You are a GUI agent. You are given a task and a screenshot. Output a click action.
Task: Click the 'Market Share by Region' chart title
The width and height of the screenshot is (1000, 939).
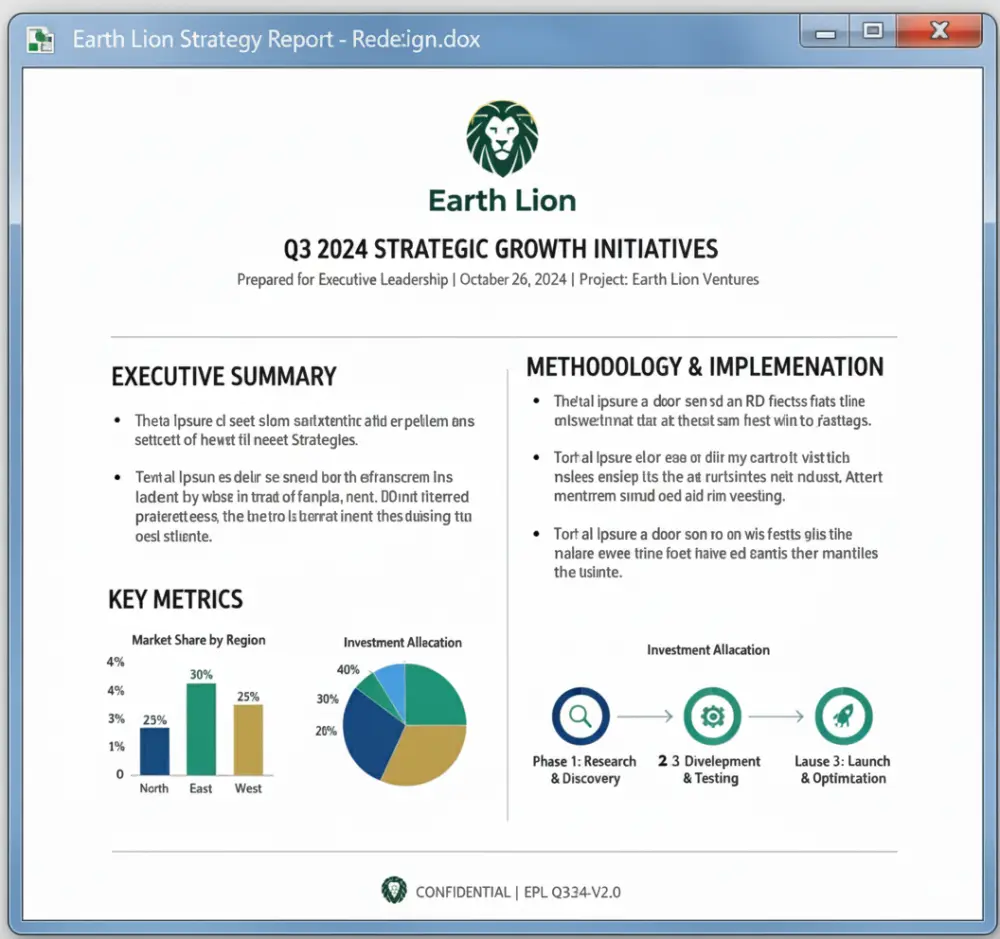(198, 640)
